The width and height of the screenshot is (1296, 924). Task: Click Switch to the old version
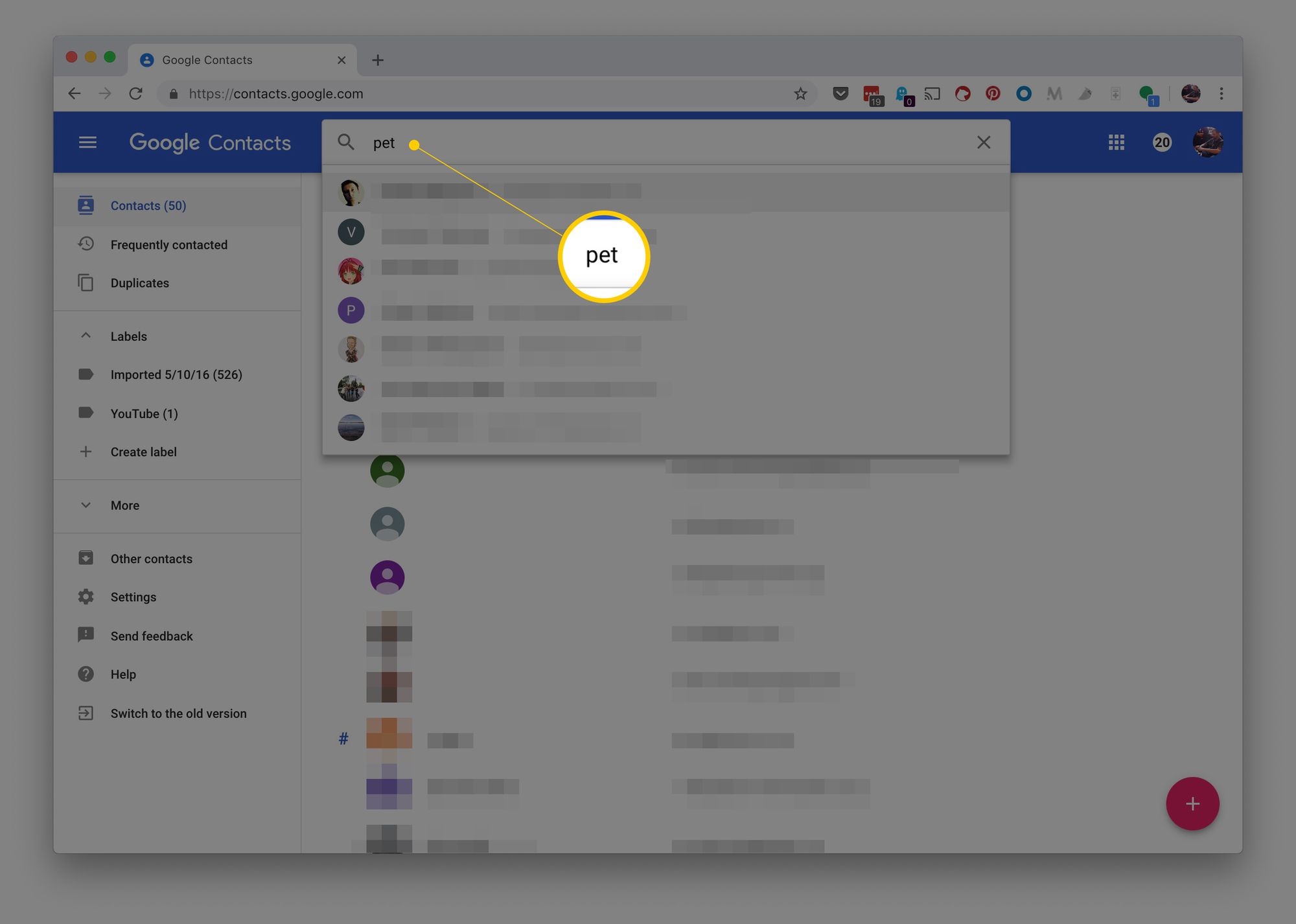coord(178,712)
